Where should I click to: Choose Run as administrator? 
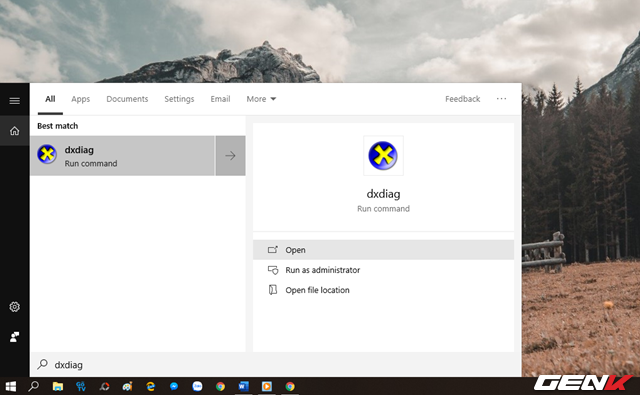point(383,270)
